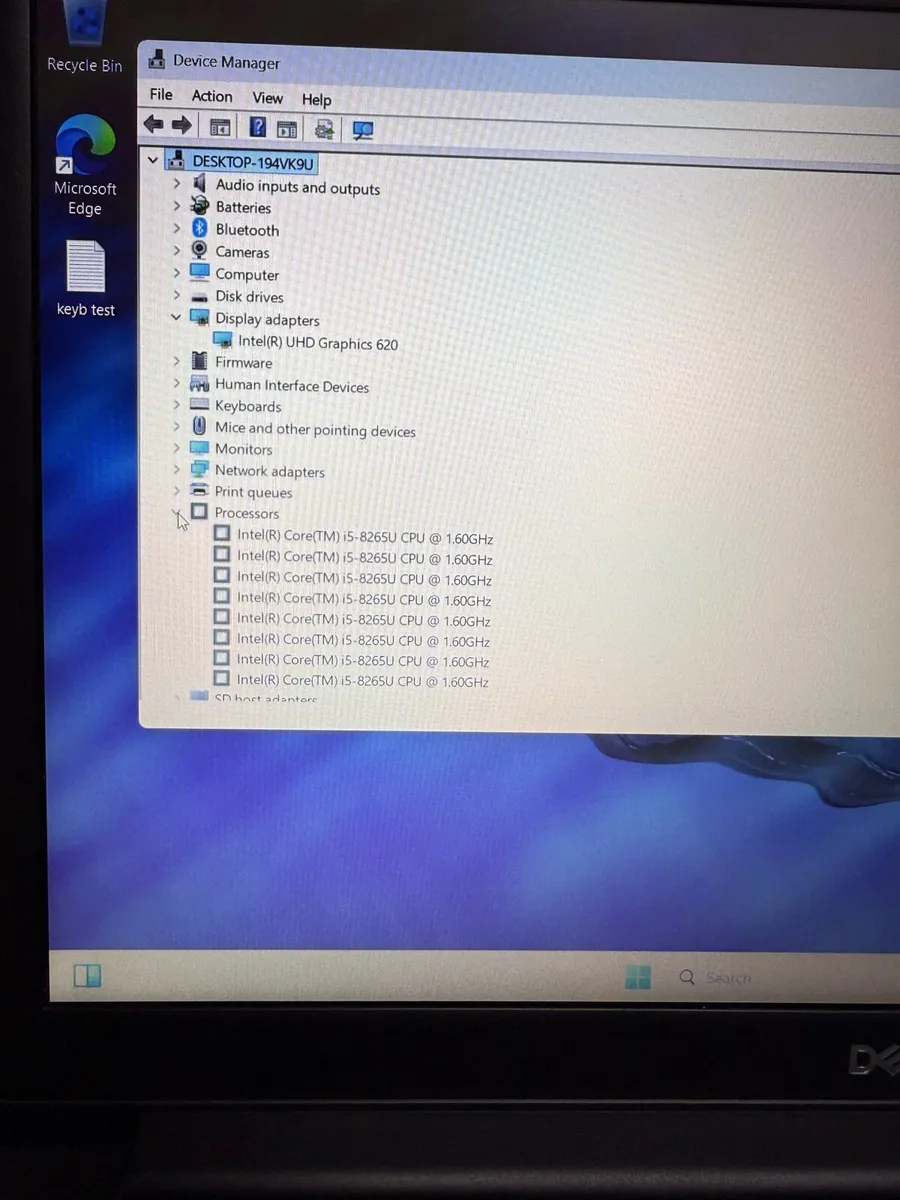This screenshot has height=1200, width=900.
Task: Select the Batteries category icon
Action: 199,206
